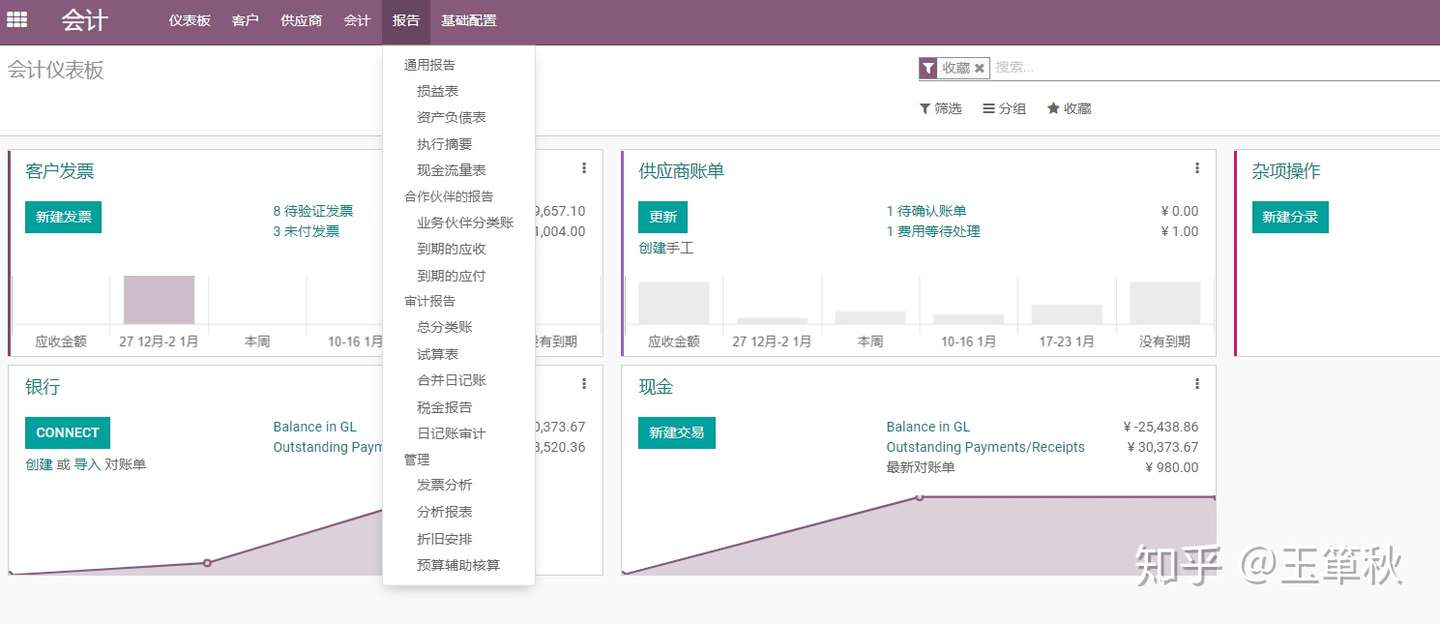Focus the 搜索 search input field
Screen dimensions: 1440x624
[x=1200, y=68]
